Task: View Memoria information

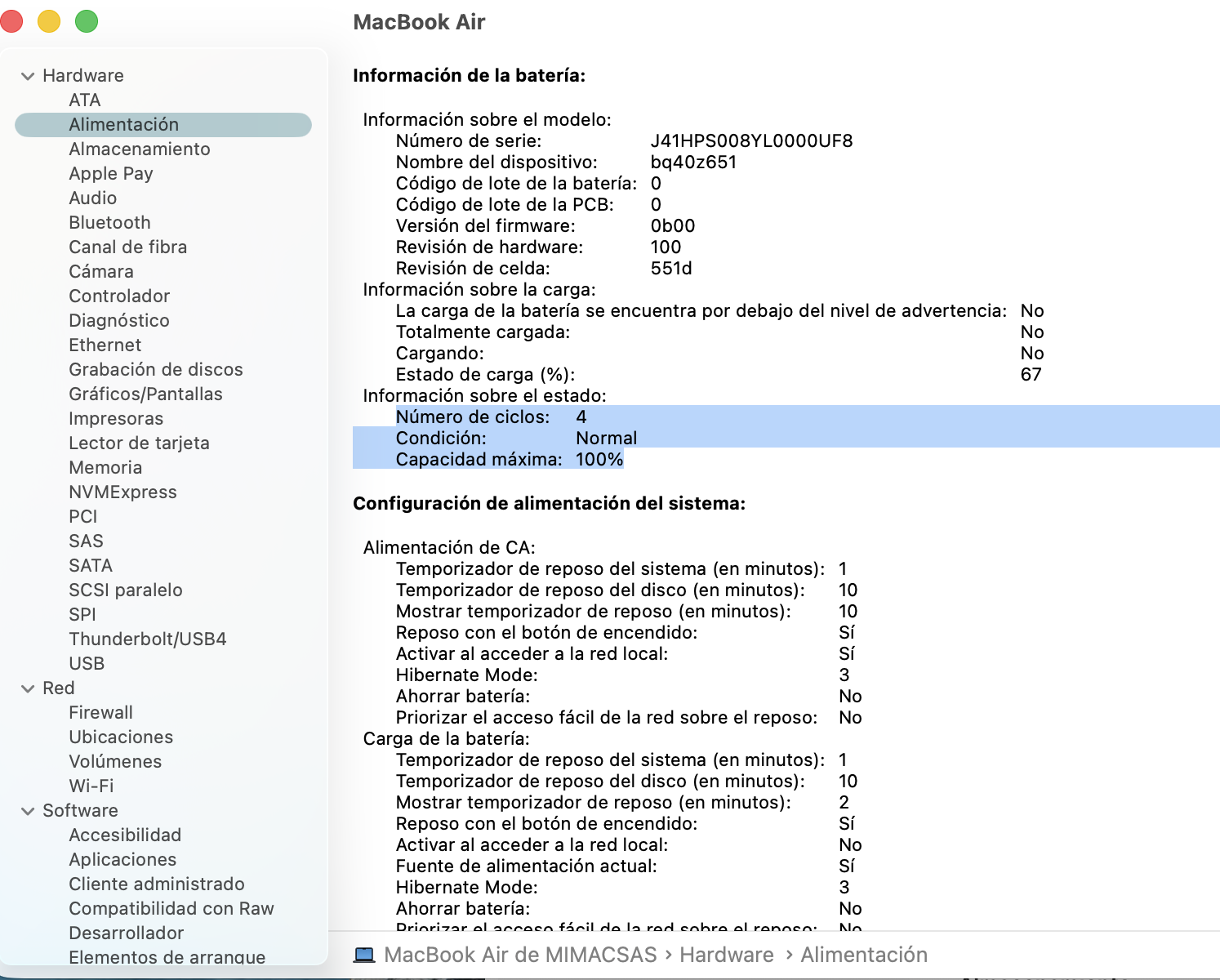Action: coord(105,467)
